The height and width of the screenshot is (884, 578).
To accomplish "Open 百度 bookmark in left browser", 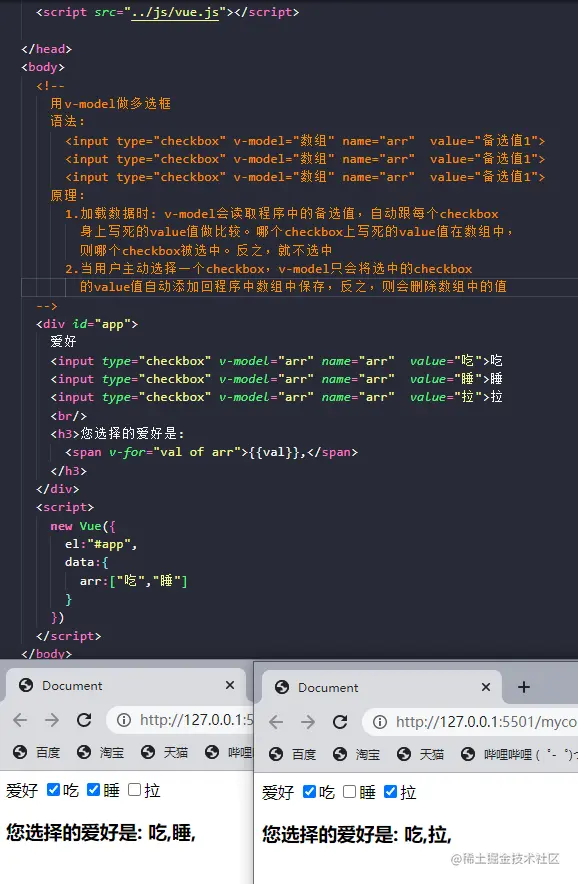I will click(x=37, y=752).
